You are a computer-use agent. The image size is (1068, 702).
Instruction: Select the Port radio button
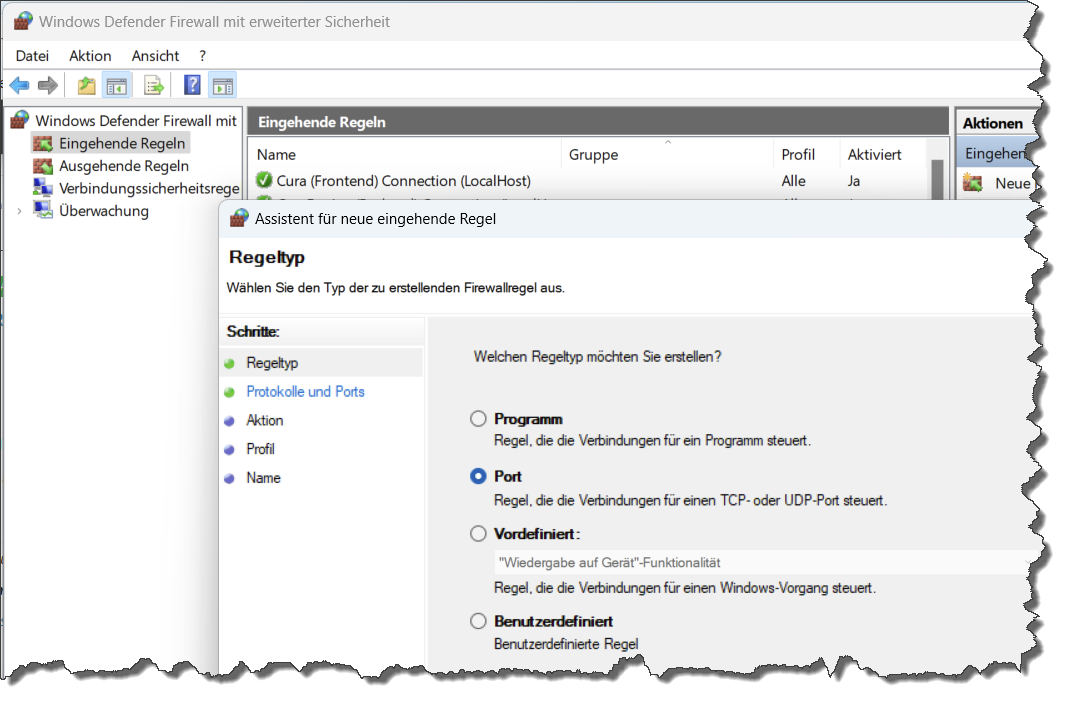[478, 476]
